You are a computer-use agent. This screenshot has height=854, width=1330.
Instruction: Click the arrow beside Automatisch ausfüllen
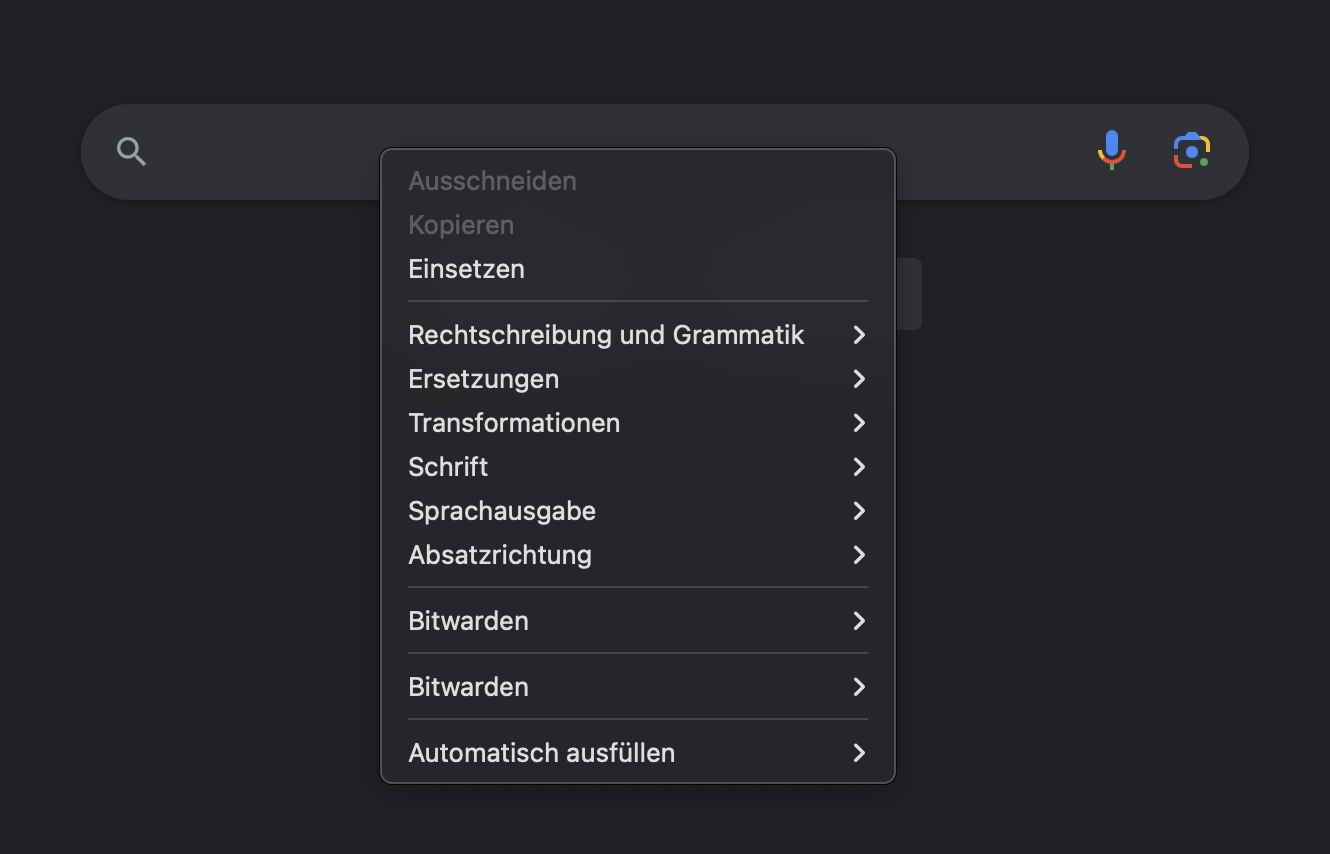point(858,753)
